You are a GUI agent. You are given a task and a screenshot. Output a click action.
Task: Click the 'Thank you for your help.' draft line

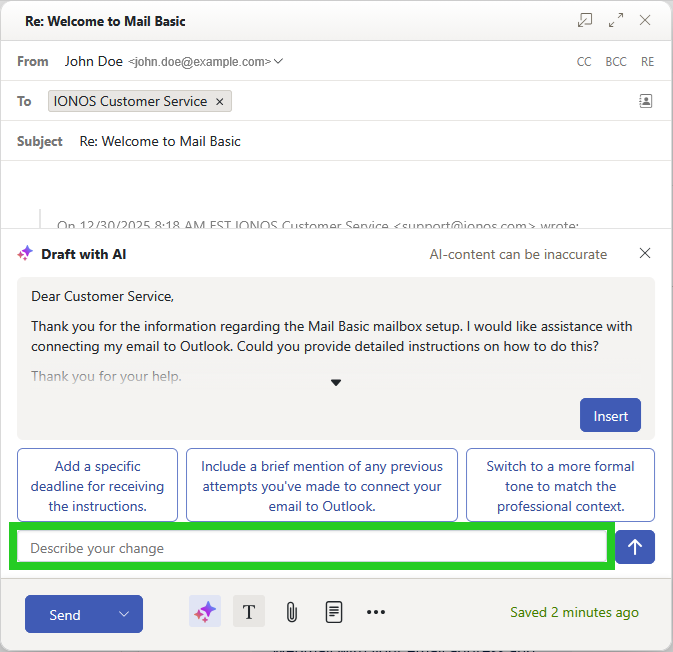106,376
